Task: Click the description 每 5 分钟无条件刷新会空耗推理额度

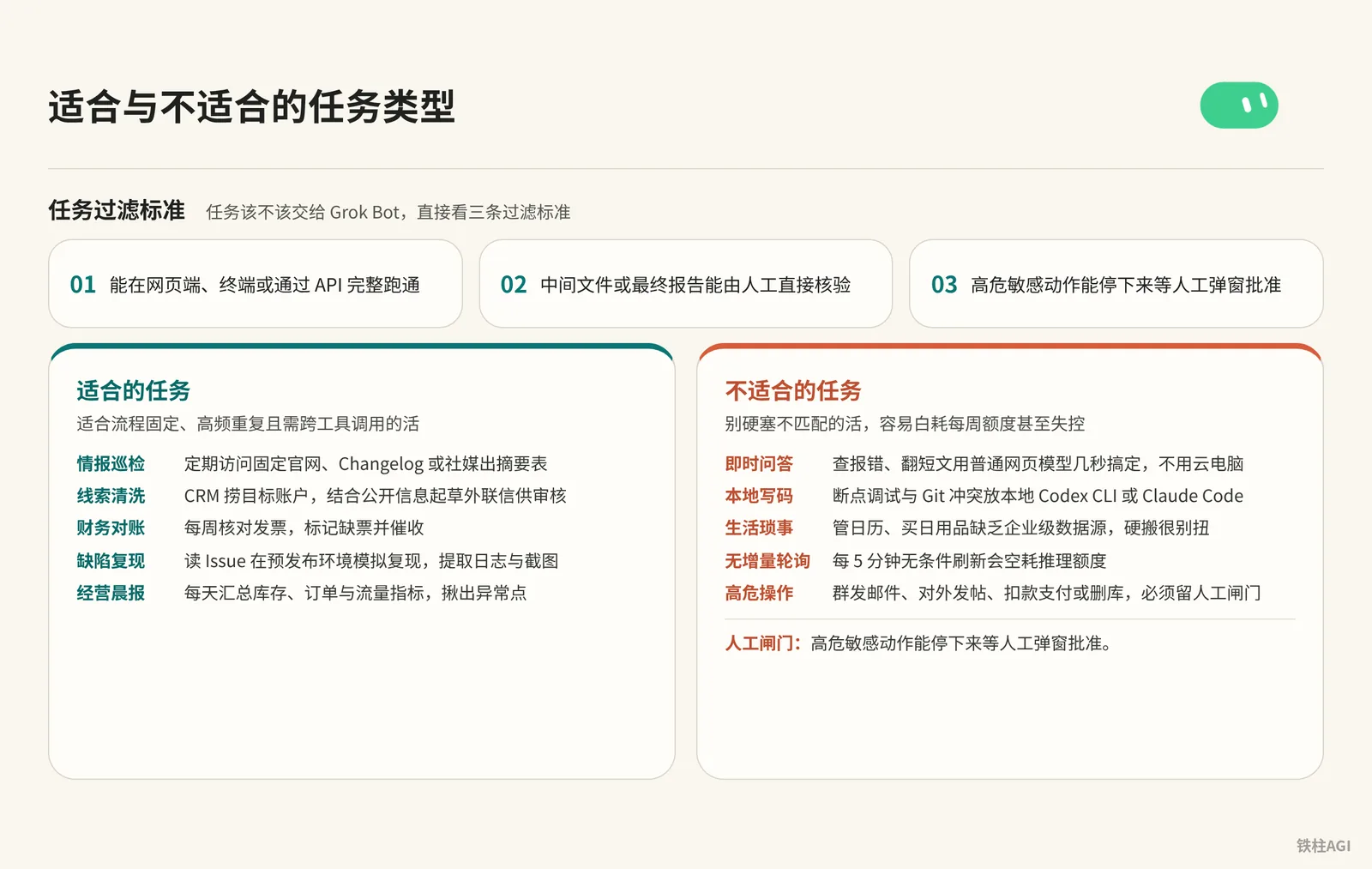Action: pos(970,561)
